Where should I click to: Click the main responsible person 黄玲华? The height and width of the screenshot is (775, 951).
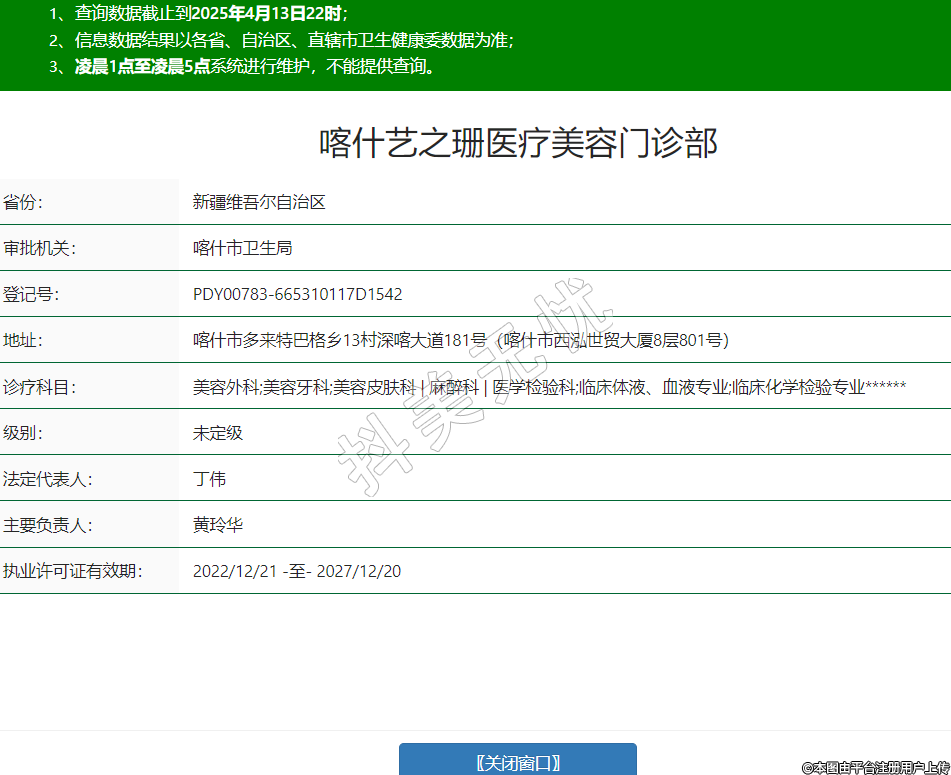(218, 525)
